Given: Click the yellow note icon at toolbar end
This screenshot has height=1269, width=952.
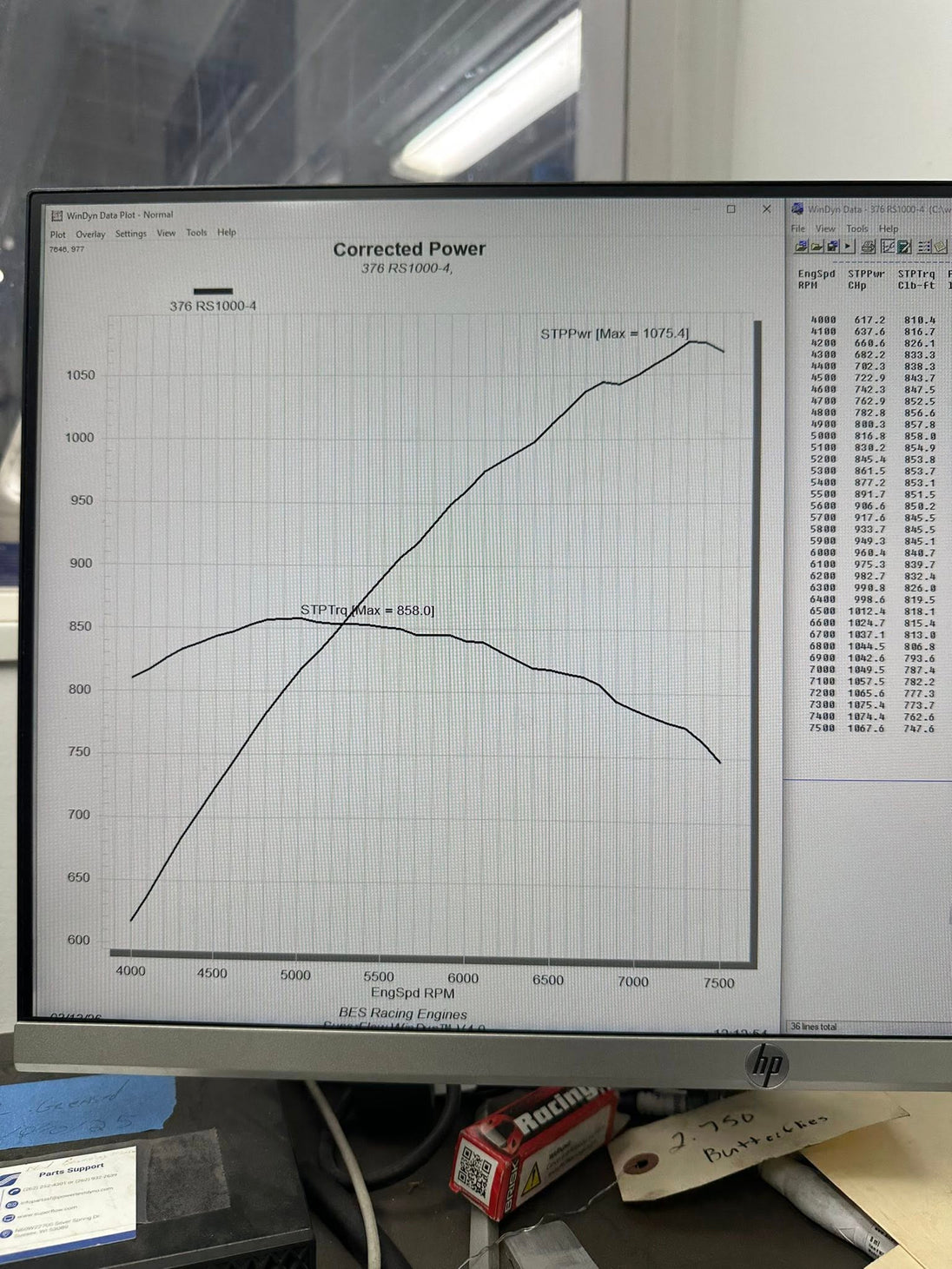Looking at the screenshot, I should (x=940, y=247).
